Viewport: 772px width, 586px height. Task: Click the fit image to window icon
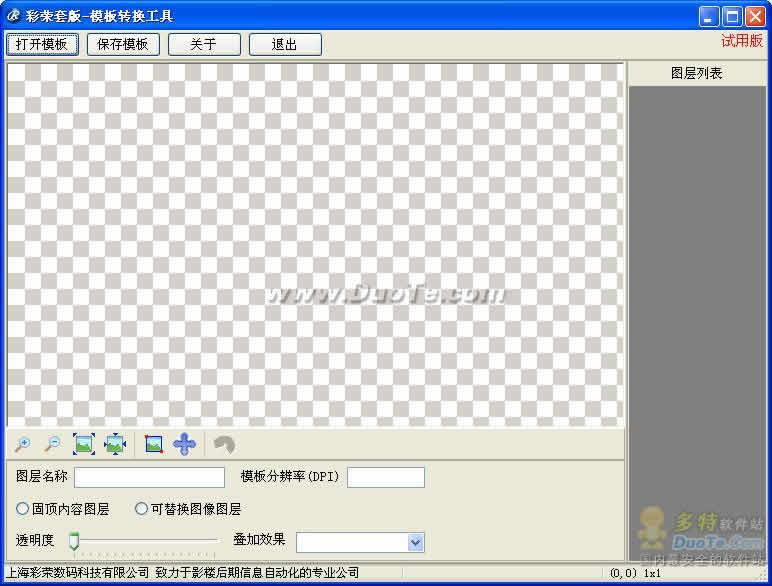click(84, 444)
